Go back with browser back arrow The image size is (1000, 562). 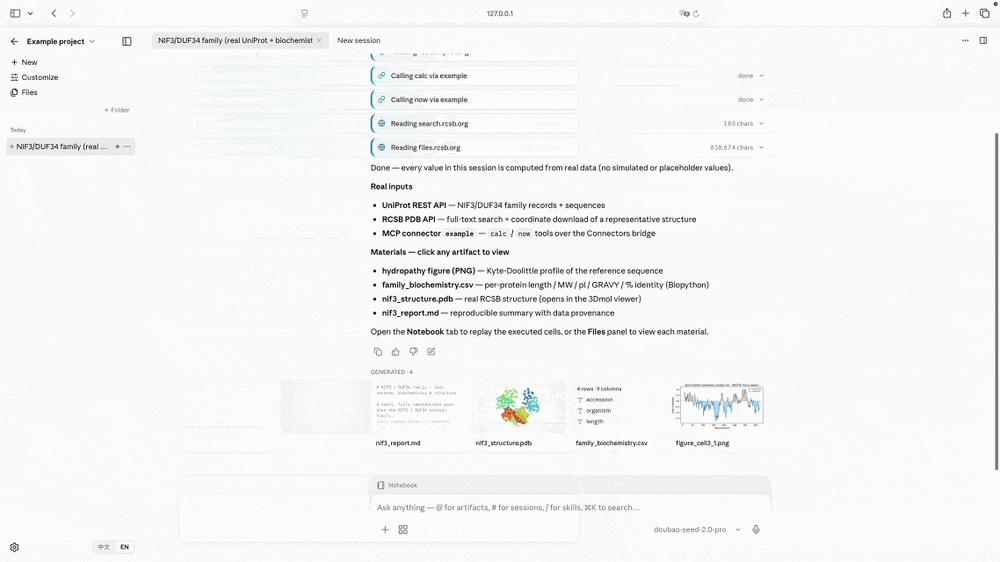(x=54, y=13)
